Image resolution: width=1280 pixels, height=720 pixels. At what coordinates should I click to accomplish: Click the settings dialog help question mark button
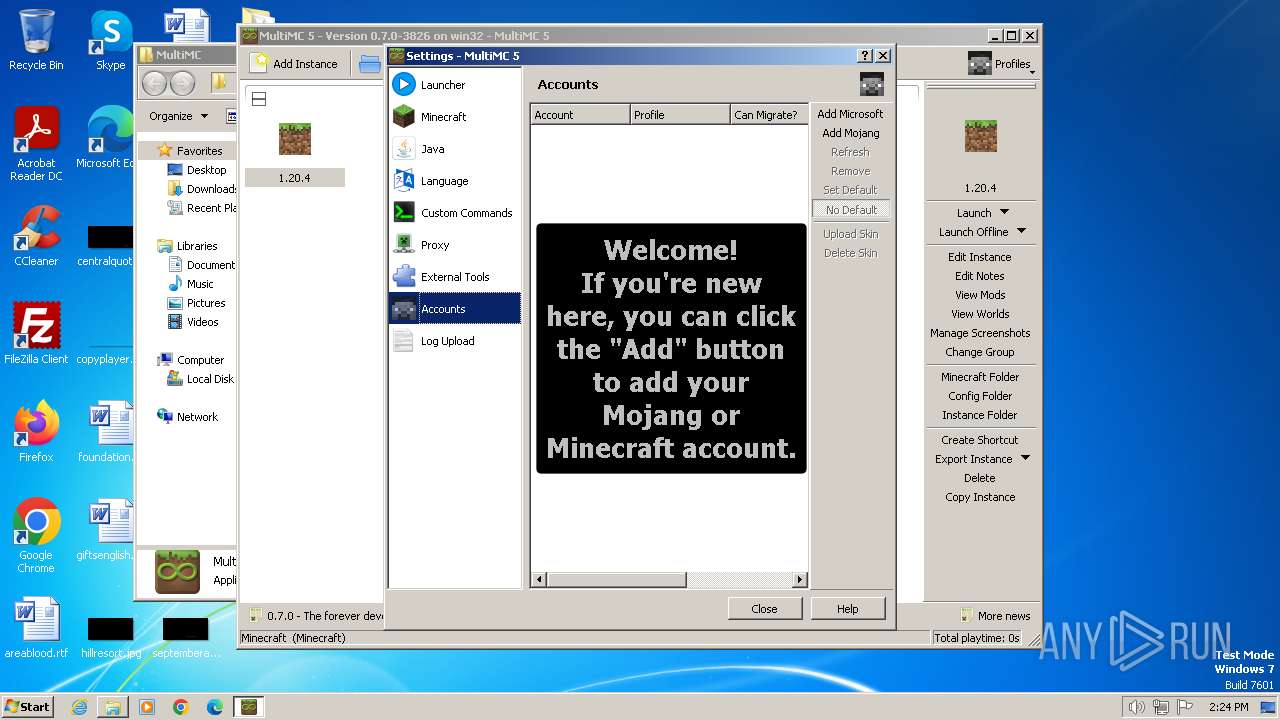pyautogui.click(x=866, y=56)
